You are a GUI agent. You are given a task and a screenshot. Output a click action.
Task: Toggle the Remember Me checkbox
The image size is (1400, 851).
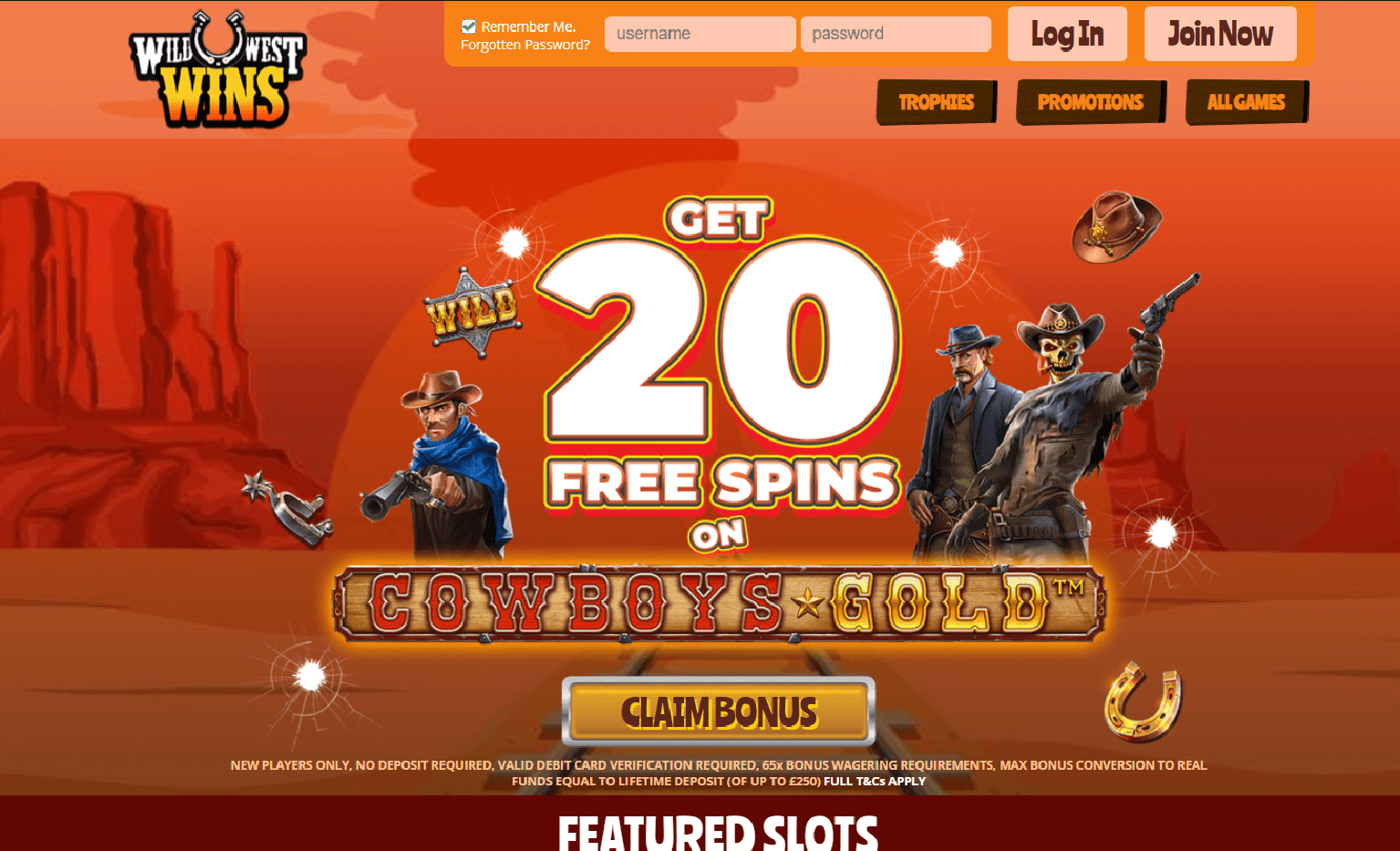point(469,26)
